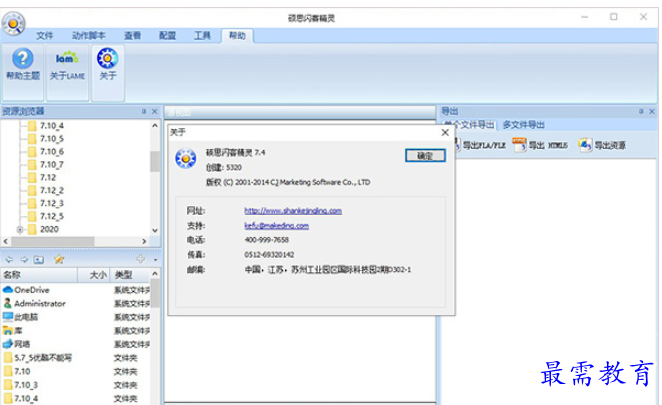Click the up-folder icon in browser toolbar
Screen dimensions: 662x405
[x=38, y=259]
